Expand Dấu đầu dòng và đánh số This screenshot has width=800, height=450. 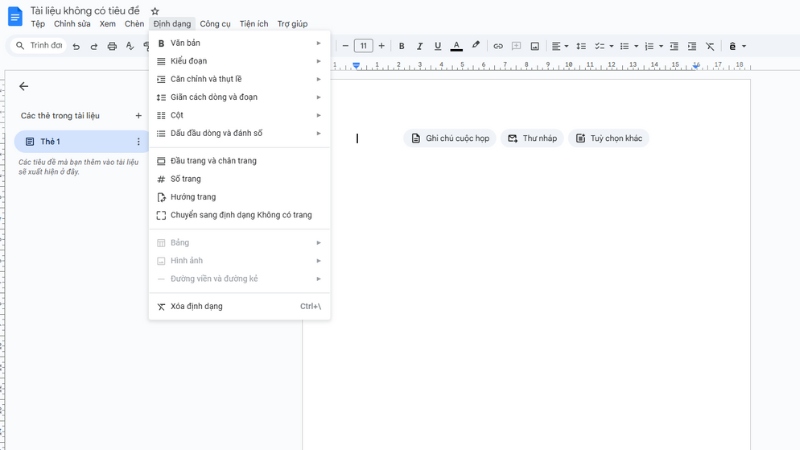[239, 133]
